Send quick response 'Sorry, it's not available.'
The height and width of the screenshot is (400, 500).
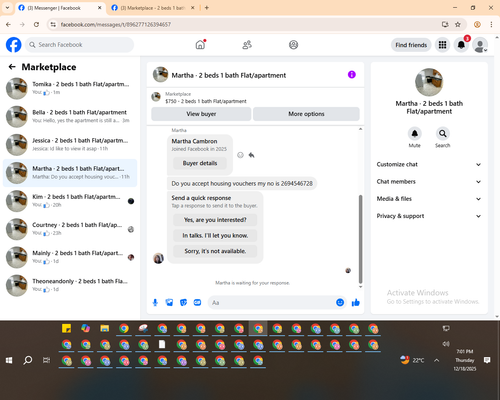coord(215,251)
